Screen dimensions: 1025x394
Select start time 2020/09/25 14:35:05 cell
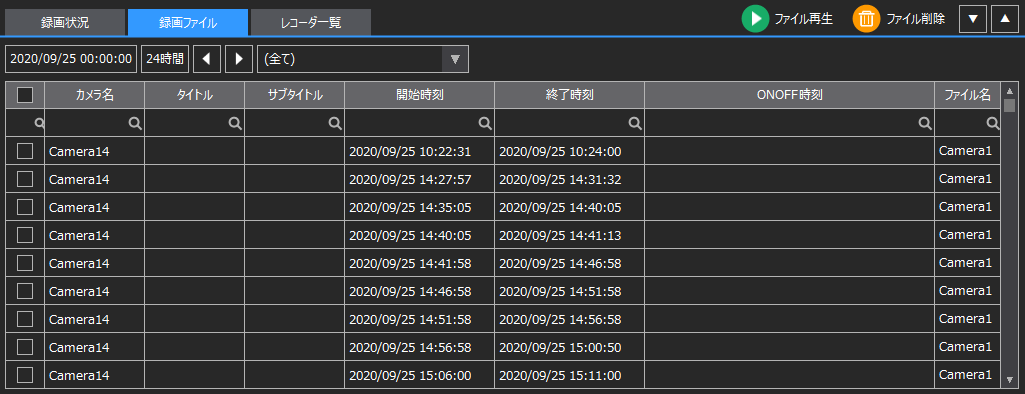(420, 207)
